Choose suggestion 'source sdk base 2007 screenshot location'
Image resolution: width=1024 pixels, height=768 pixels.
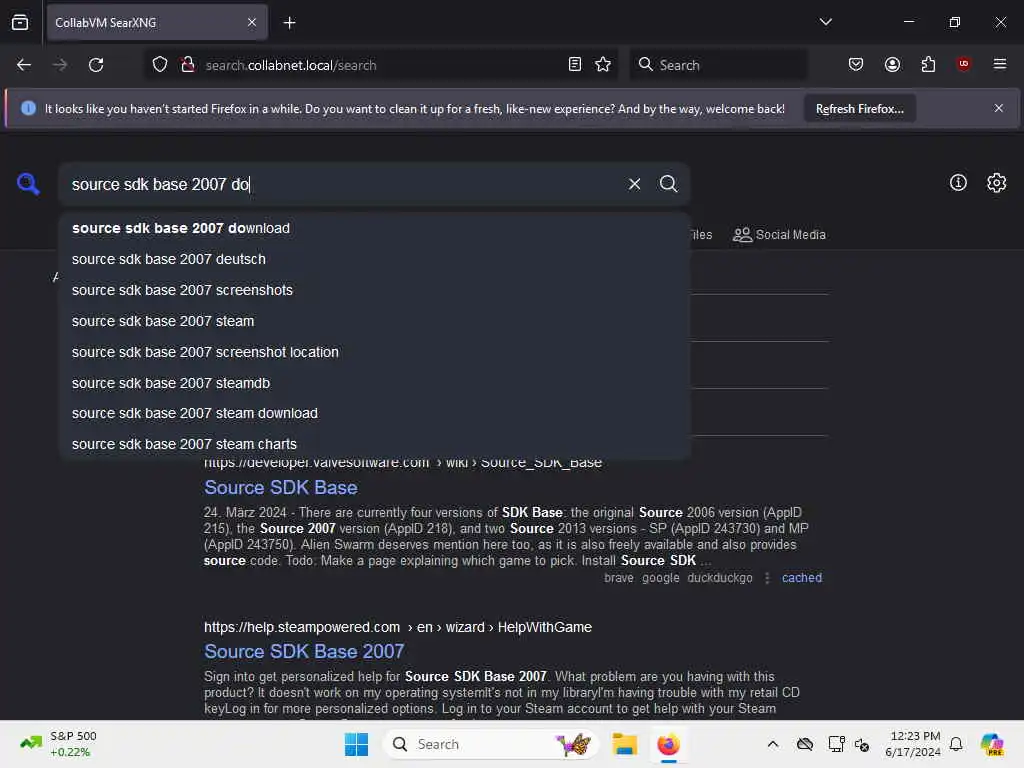click(374, 352)
